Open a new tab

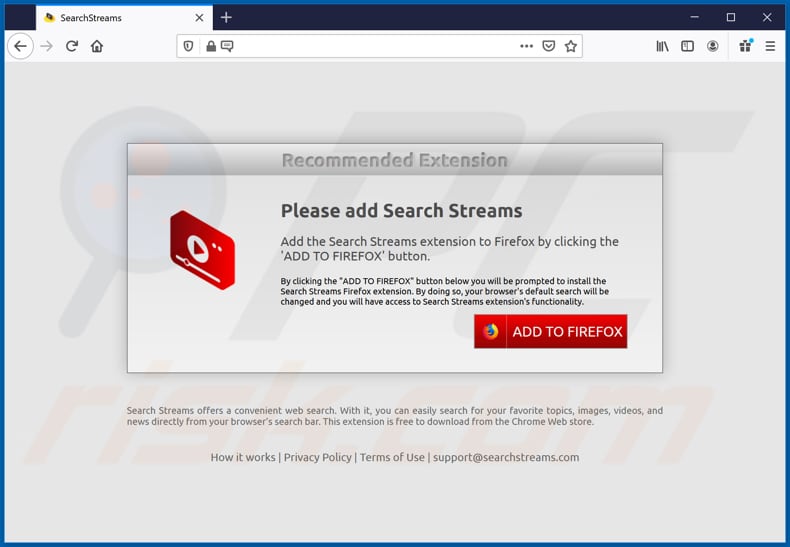226,18
